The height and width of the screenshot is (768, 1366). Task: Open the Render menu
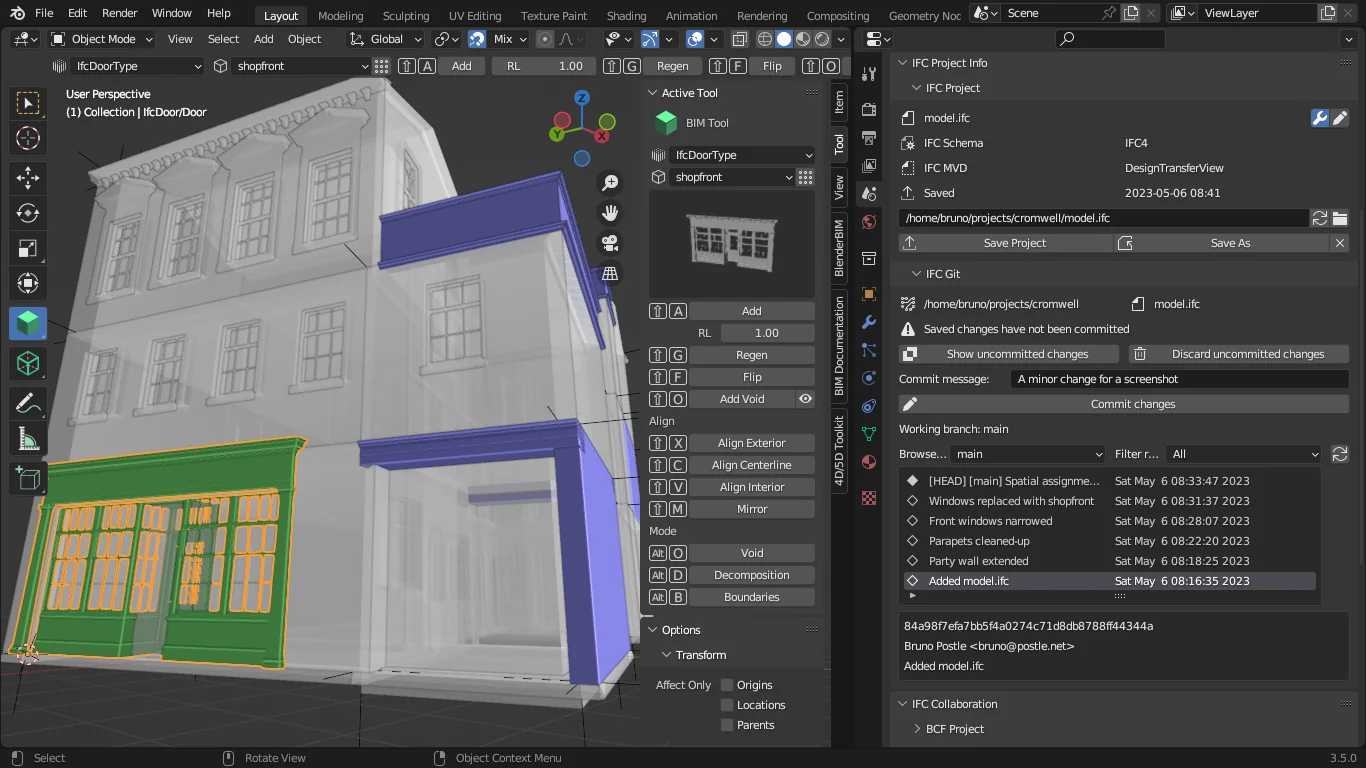[x=120, y=13]
